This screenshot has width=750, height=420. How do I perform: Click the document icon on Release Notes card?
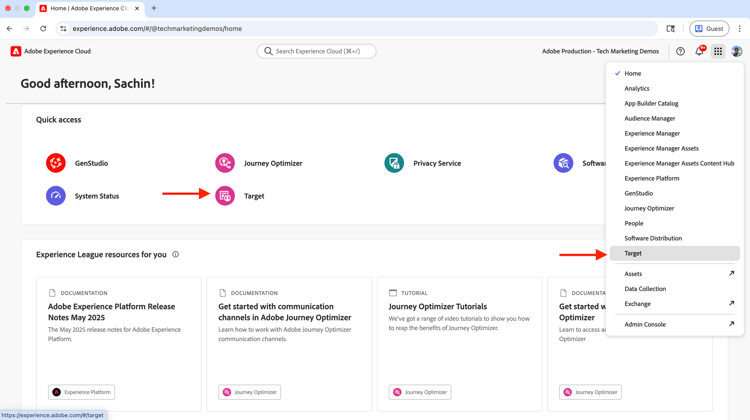point(52,293)
